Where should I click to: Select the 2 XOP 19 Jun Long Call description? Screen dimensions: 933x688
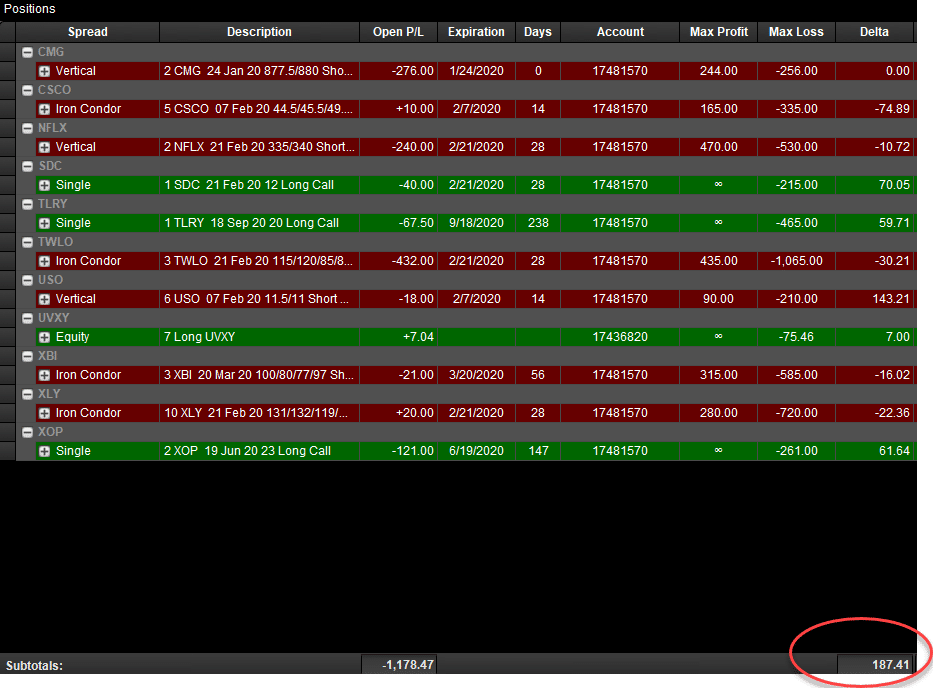(x=259, y=451)
